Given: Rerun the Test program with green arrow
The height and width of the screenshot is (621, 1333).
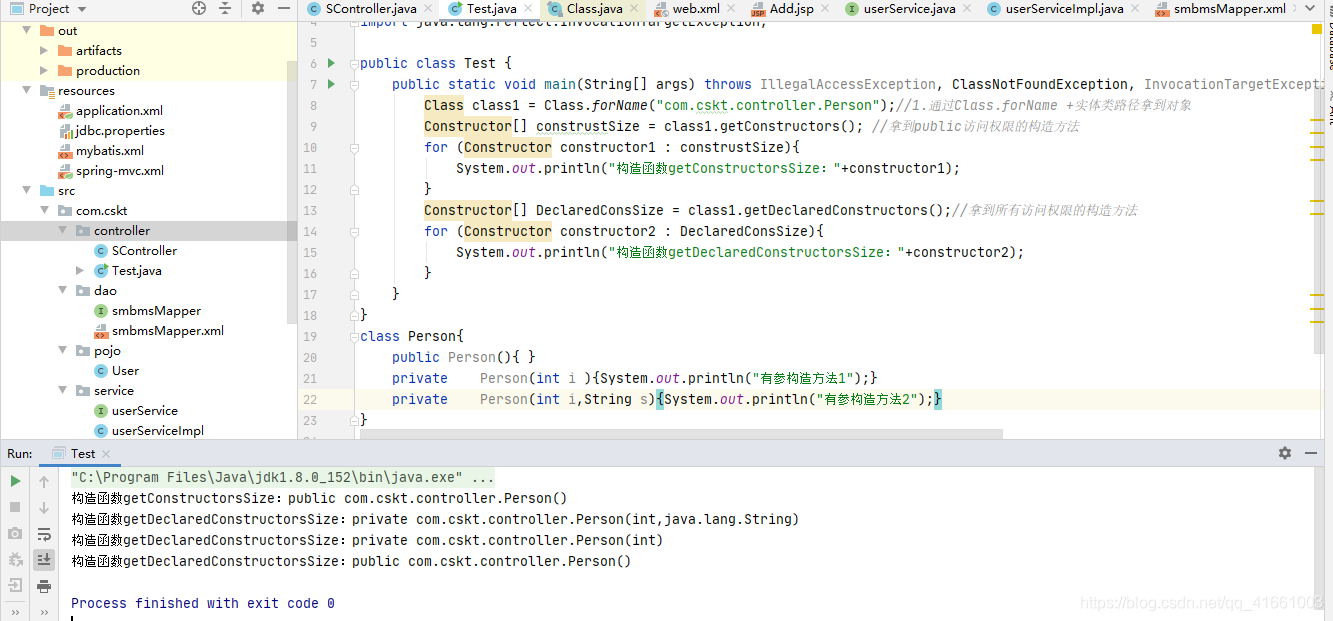Looking at the screenshot, I should tap(14, 482).
